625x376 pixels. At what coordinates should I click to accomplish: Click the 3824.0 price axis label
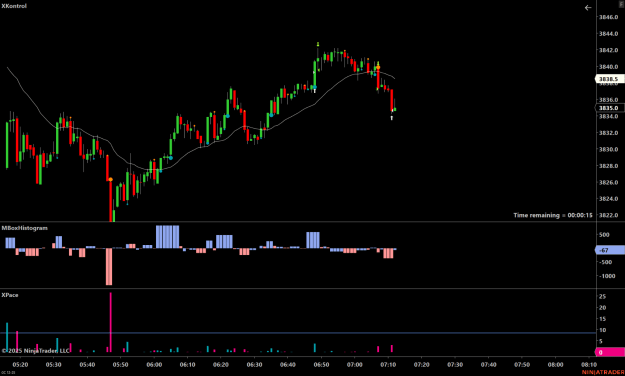pos(609,199)
